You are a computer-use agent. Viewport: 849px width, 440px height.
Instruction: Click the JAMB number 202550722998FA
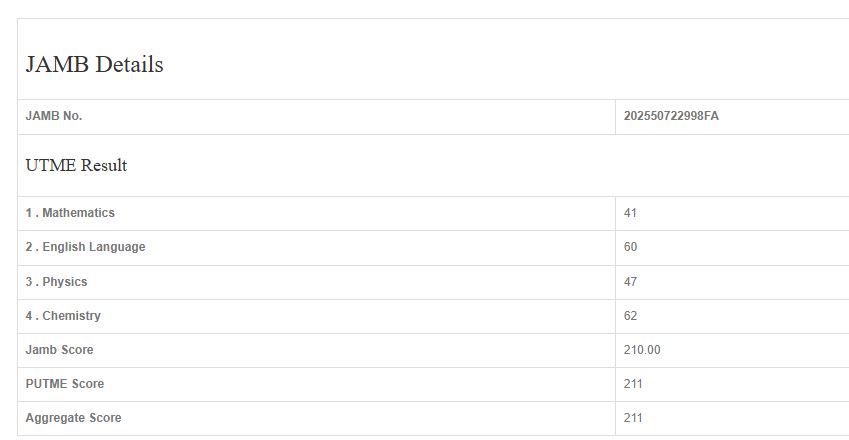pyautogui.click(x=671, y=116)
